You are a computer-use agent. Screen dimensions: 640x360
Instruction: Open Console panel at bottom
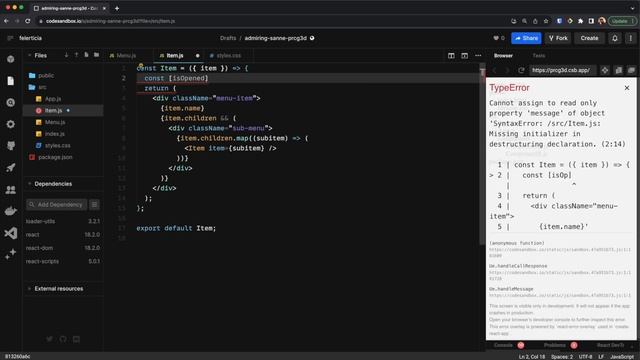pos(503,345)
